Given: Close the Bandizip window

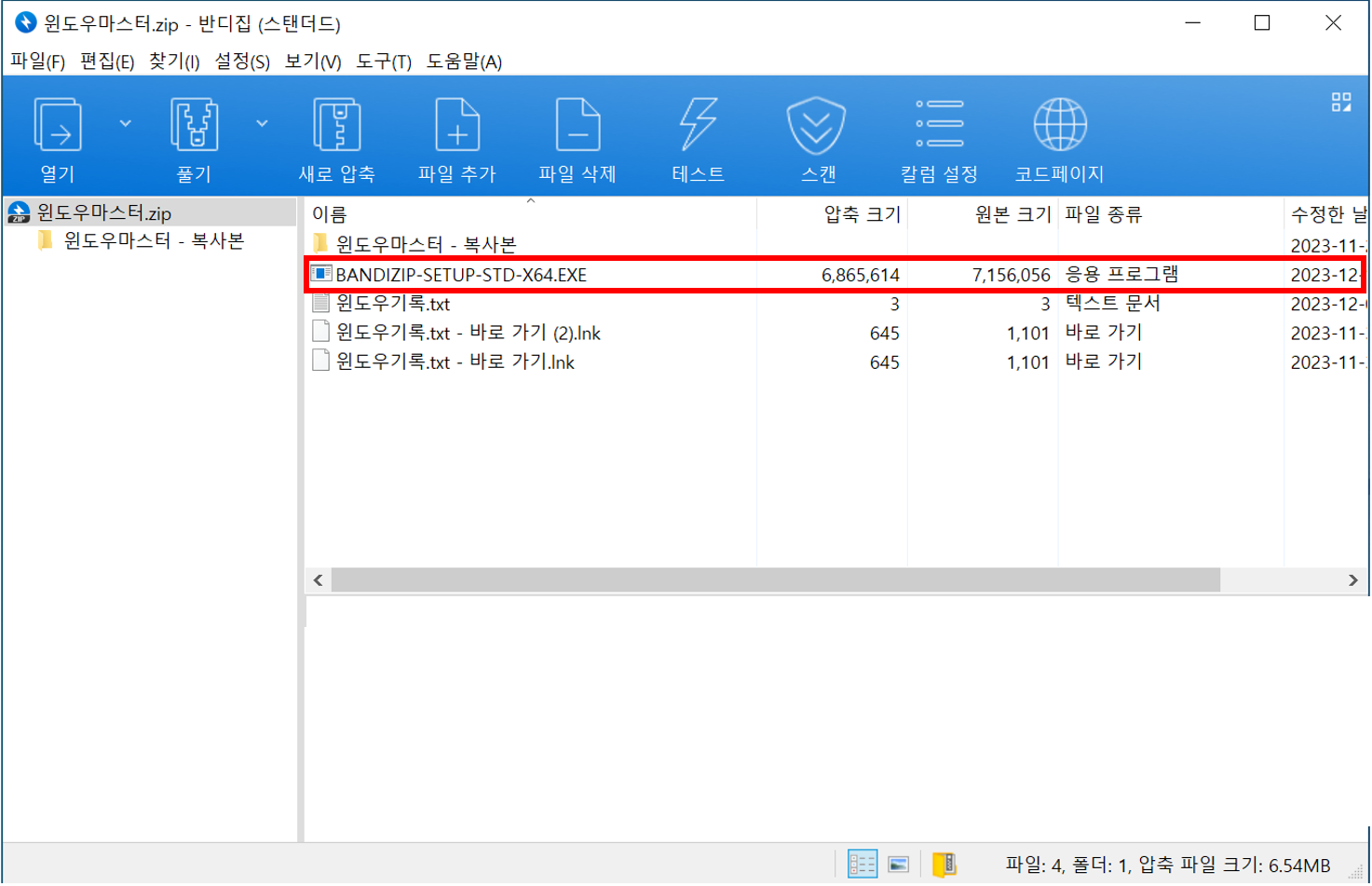Looking at the screenshot, I should (x=1333, y=23).
